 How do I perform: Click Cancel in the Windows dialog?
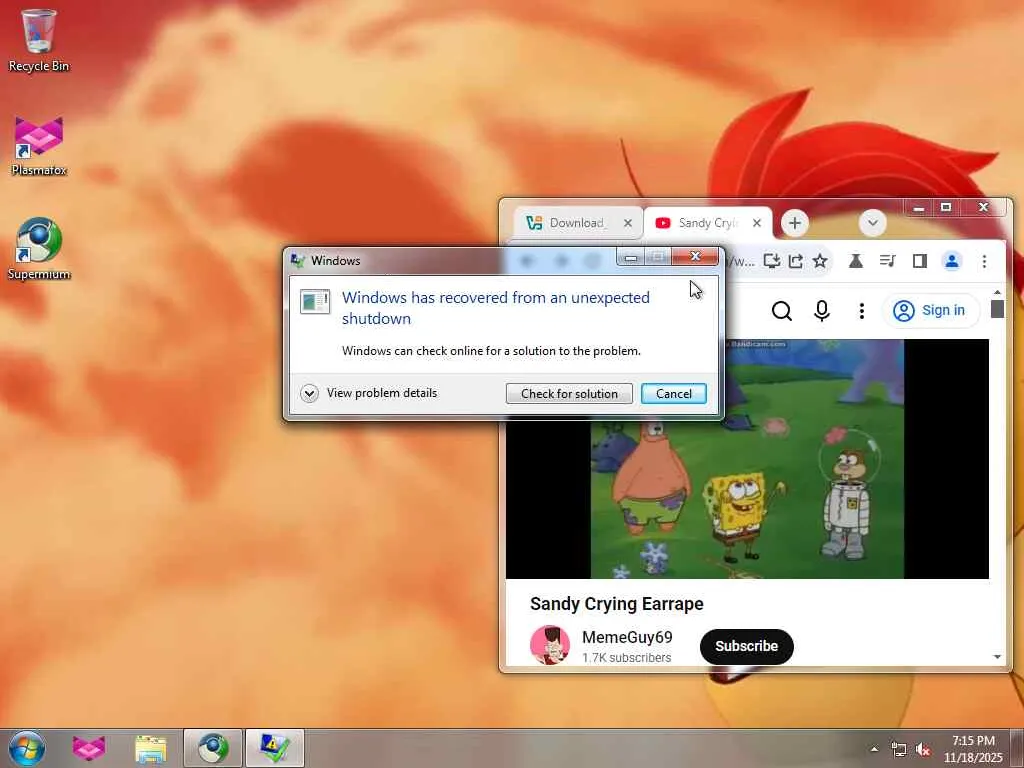[x=673, y=394]
